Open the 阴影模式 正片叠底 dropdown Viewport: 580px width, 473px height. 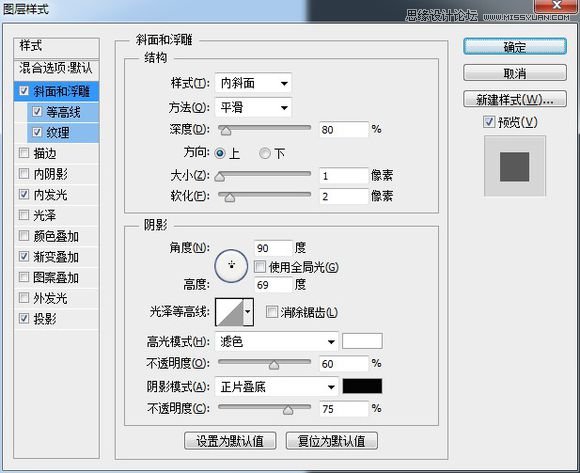tap(276, 387)
